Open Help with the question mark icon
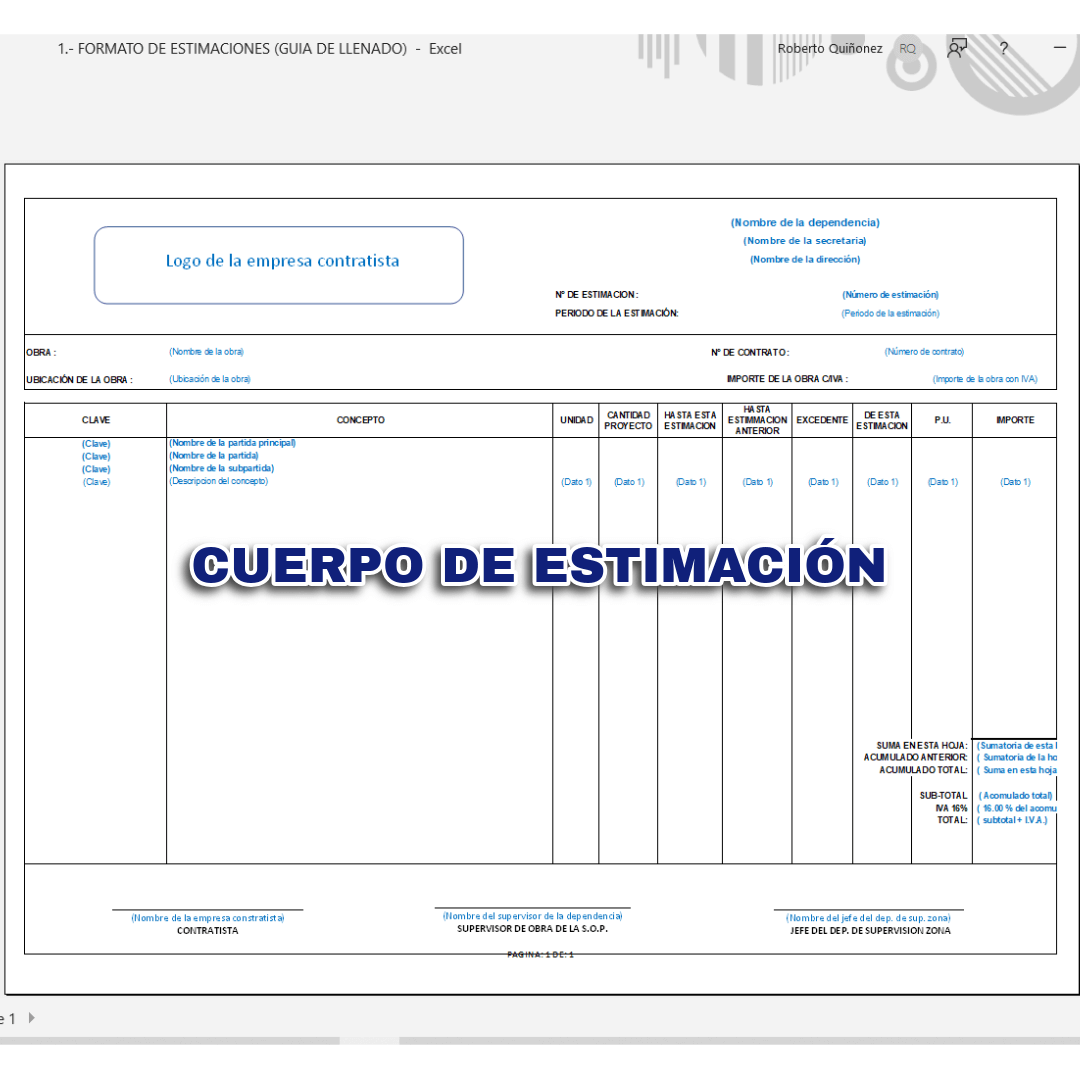Image resolution: width=1080 pixels, height=1080 pixels. (1003, 48)
